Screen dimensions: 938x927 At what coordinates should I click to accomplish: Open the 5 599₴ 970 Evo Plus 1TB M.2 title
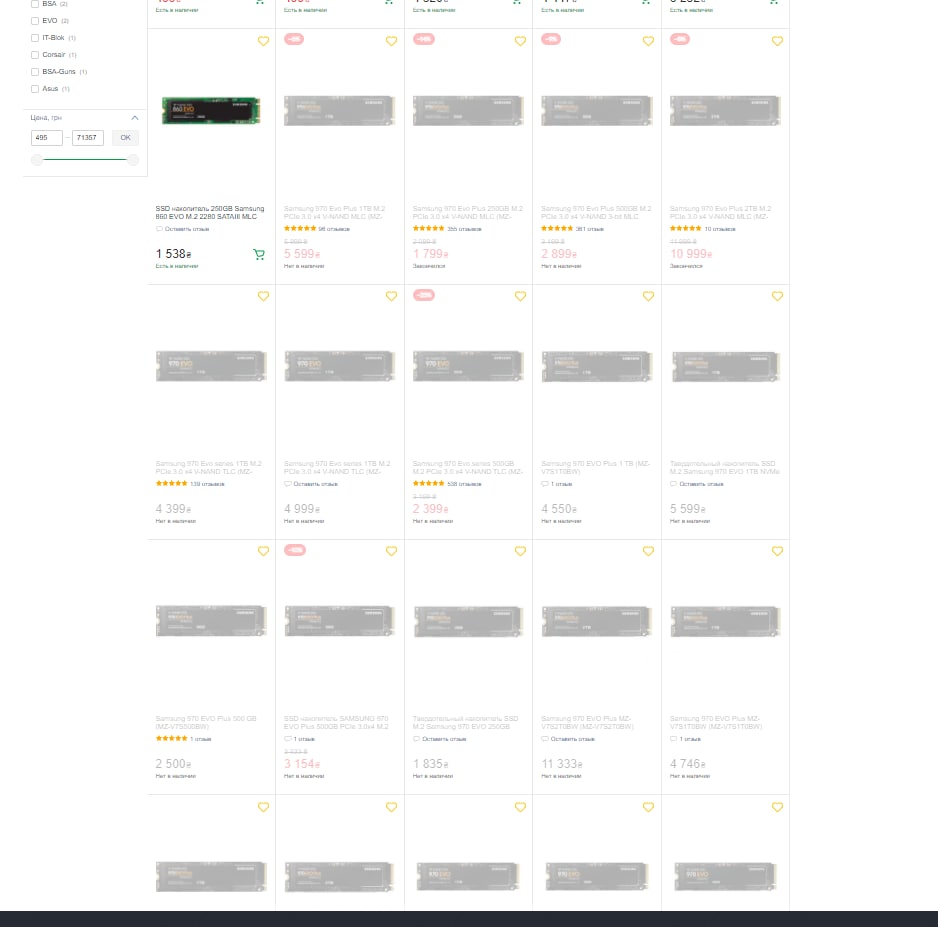[x=334, y=212]
